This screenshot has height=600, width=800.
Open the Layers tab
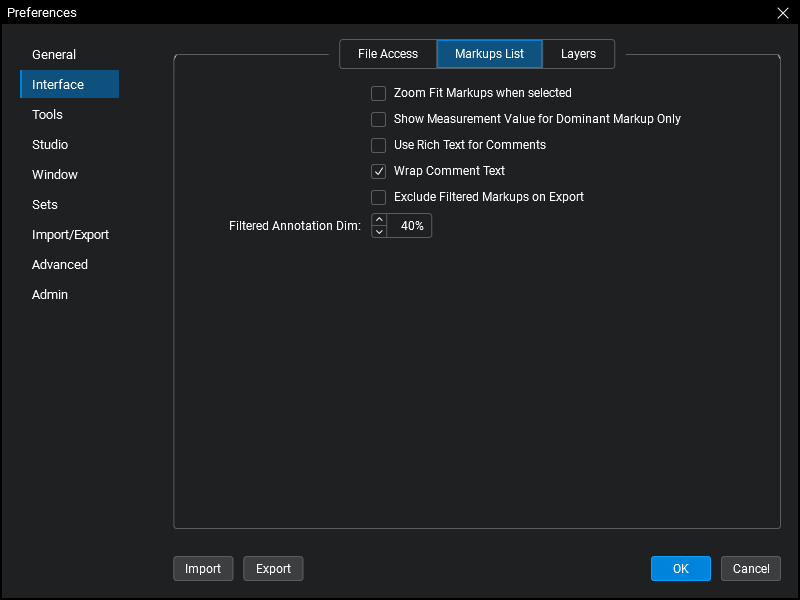click(x=578, y=54)
